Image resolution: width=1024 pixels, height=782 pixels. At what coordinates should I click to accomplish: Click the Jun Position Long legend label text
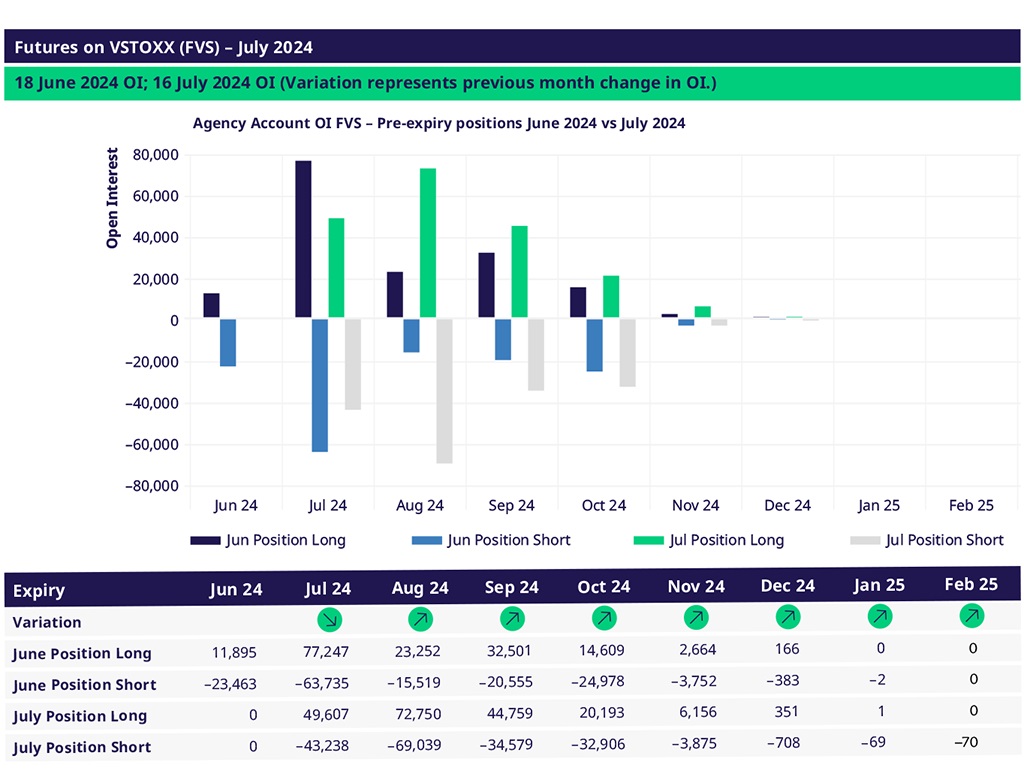pos(285,540)
